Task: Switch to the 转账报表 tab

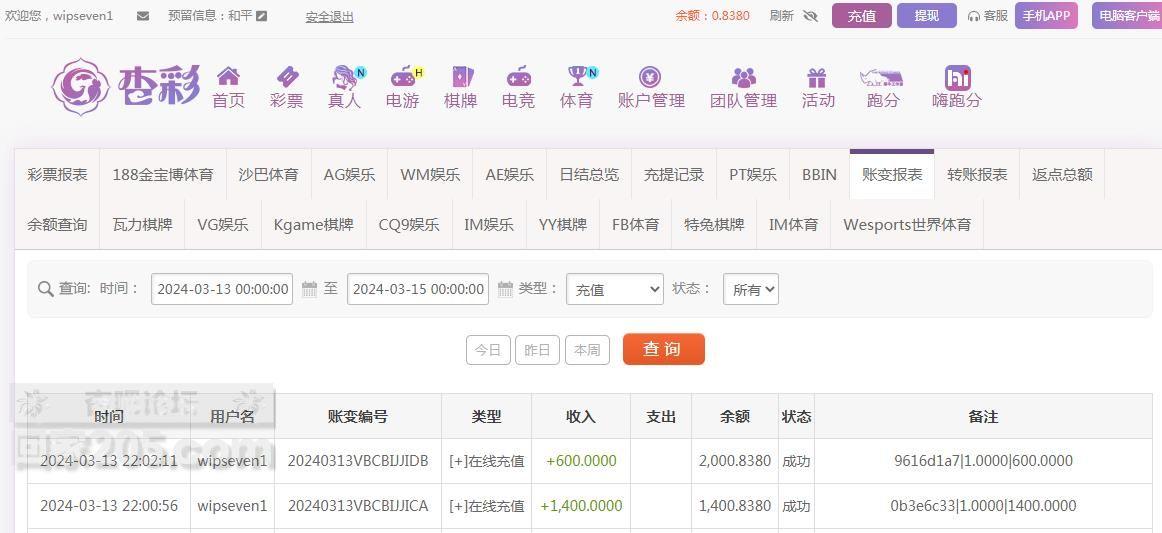Action: [976, 174]
